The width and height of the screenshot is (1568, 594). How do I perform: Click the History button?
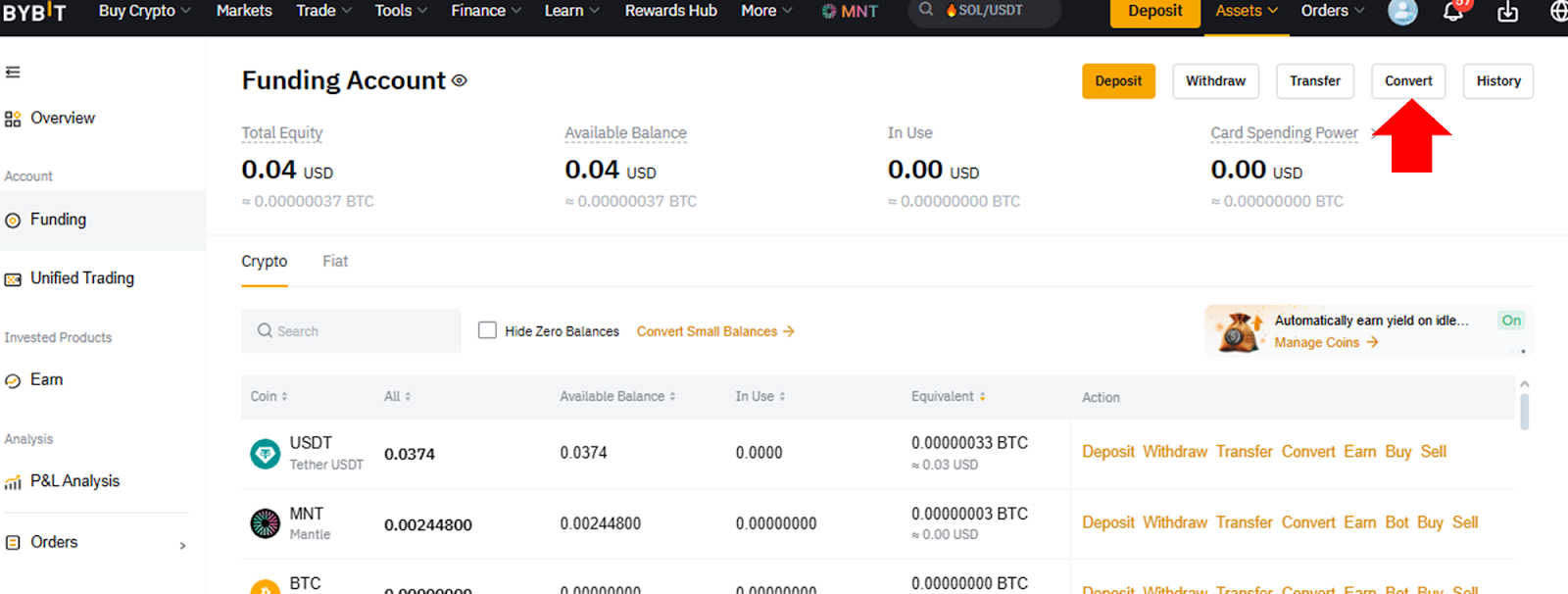1498,81
